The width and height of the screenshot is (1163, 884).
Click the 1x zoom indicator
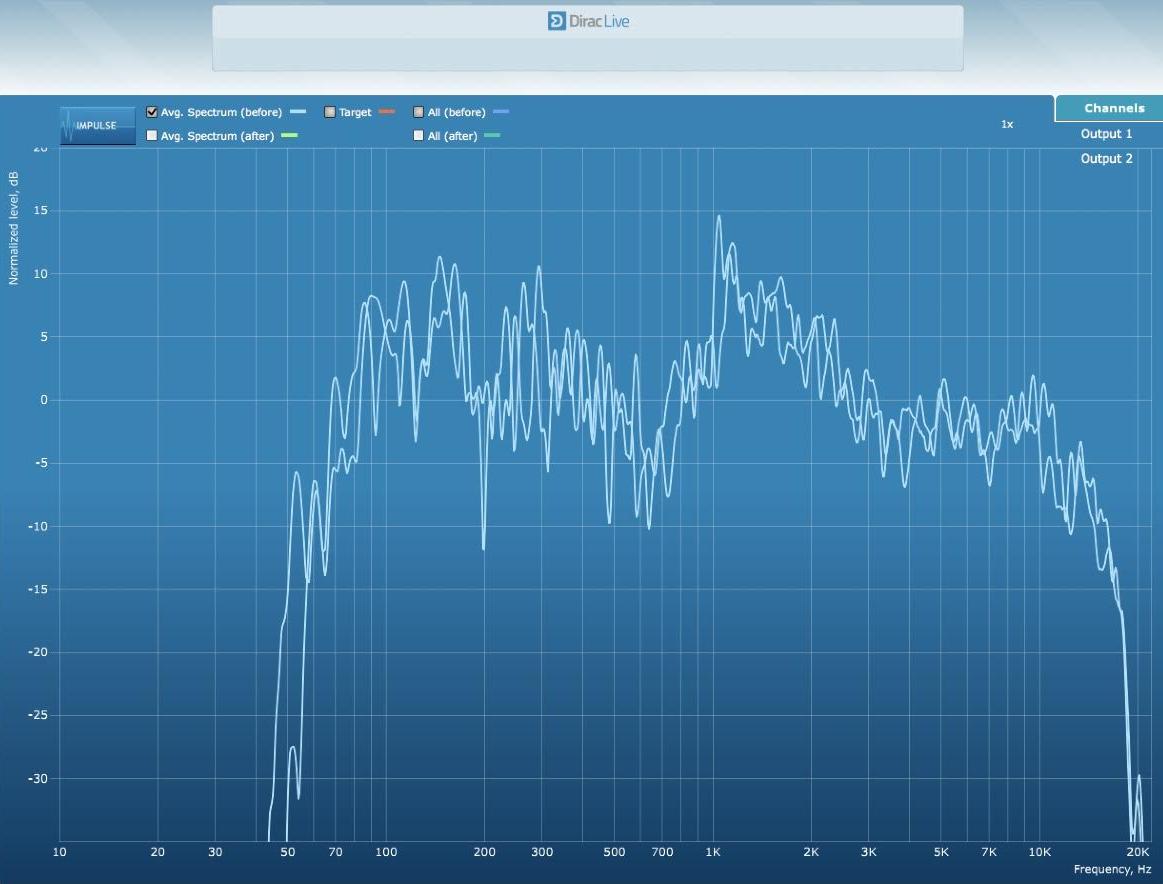(x=1007, y=125)
